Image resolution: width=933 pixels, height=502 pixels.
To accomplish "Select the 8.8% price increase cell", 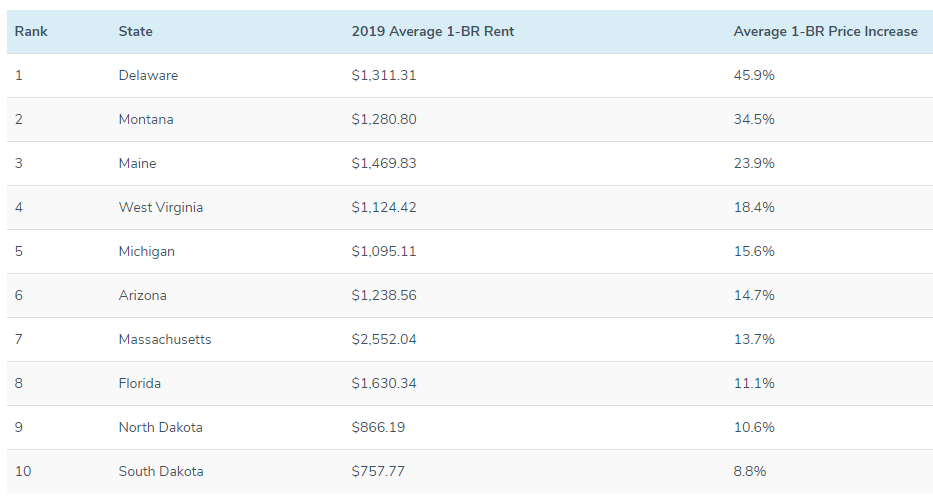I will [750, 471].
